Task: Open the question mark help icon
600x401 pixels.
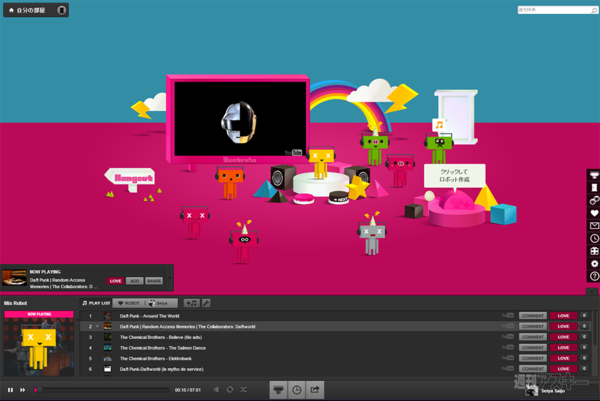Action: (x=594, y=276)
